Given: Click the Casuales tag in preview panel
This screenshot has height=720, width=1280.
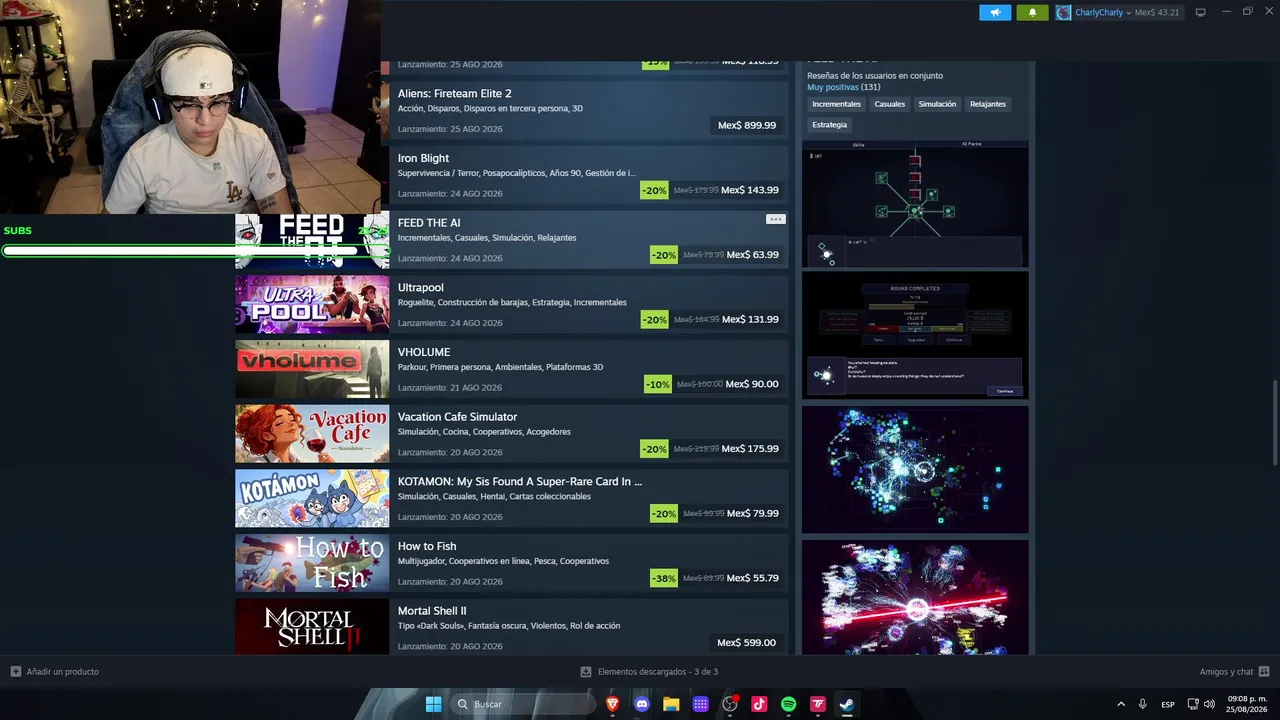Looking at the screenshot, I should (x=890, y=104).
